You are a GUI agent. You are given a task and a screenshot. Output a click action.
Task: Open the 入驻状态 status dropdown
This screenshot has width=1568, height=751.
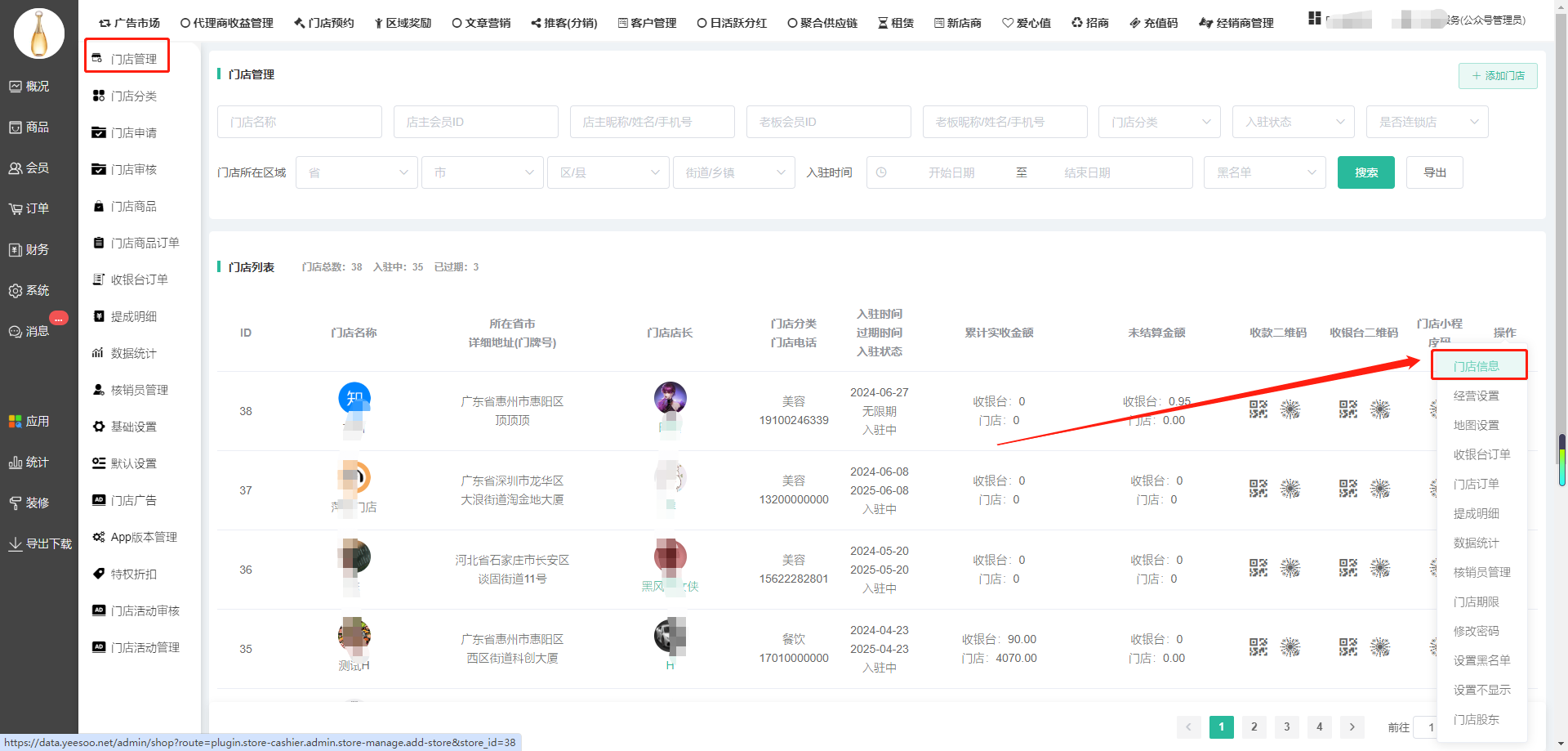coord(1294,122)
